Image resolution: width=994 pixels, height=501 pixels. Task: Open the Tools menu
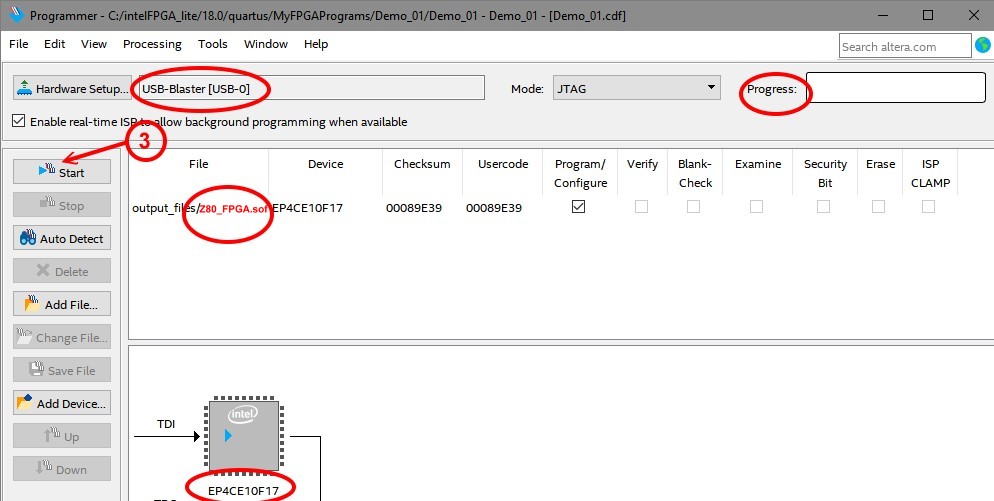pyautogui.click(x=212, y=44)
